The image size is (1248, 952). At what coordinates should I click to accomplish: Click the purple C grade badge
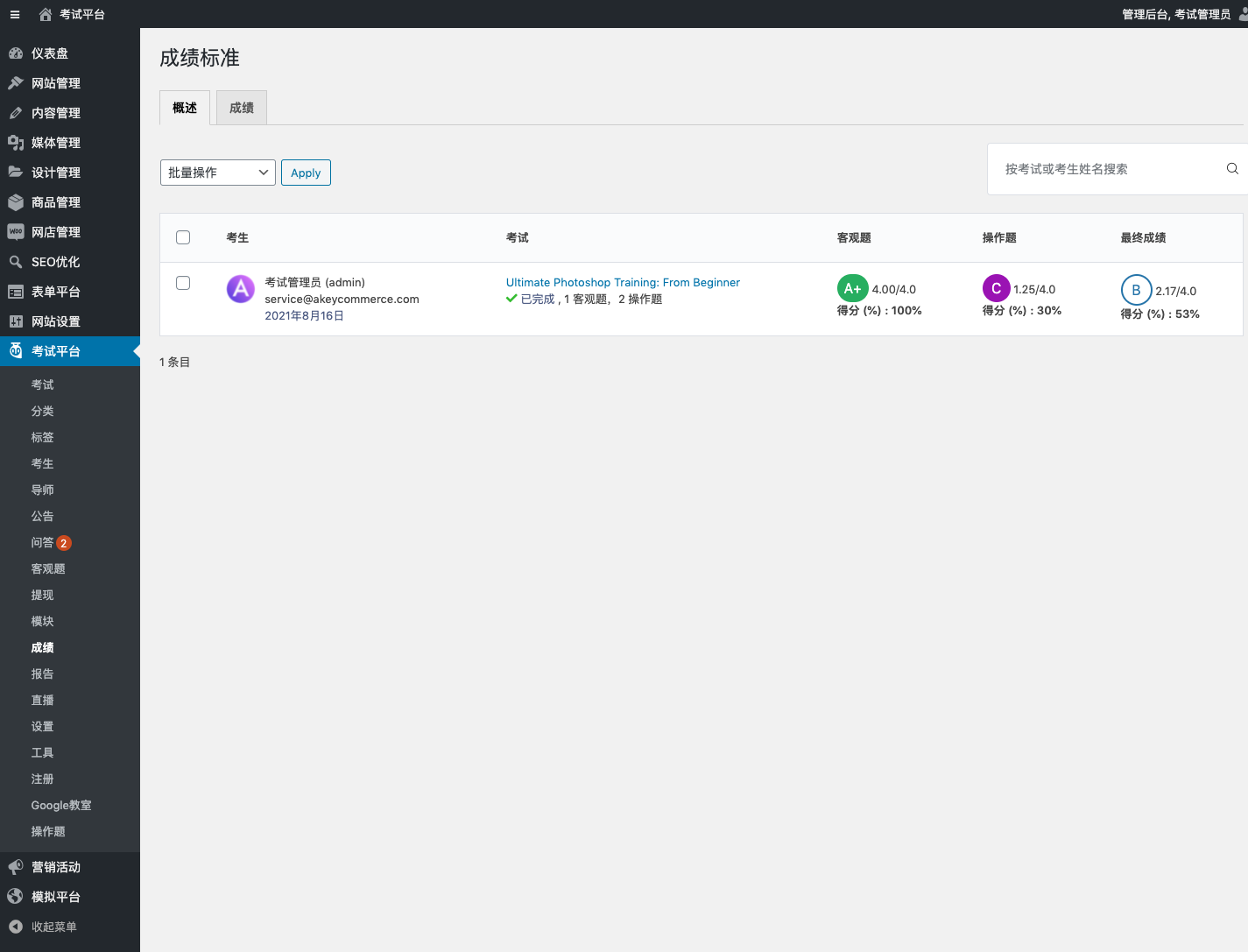point(996,288)
